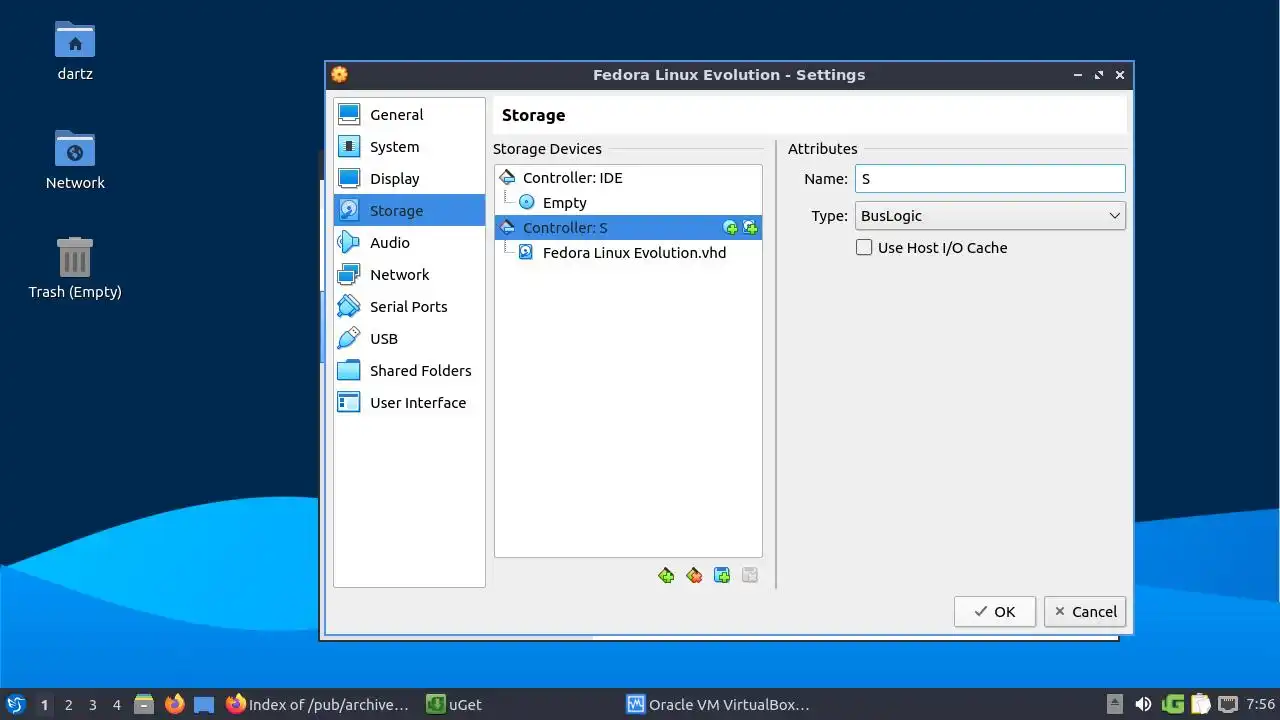Open the application menu start button
1280x720 pixels.
[15, 704]
